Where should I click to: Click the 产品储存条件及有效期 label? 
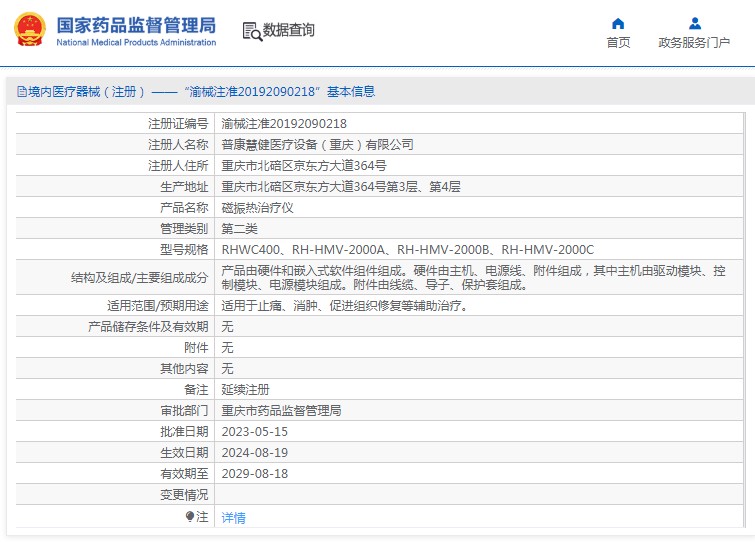point(148,327)
